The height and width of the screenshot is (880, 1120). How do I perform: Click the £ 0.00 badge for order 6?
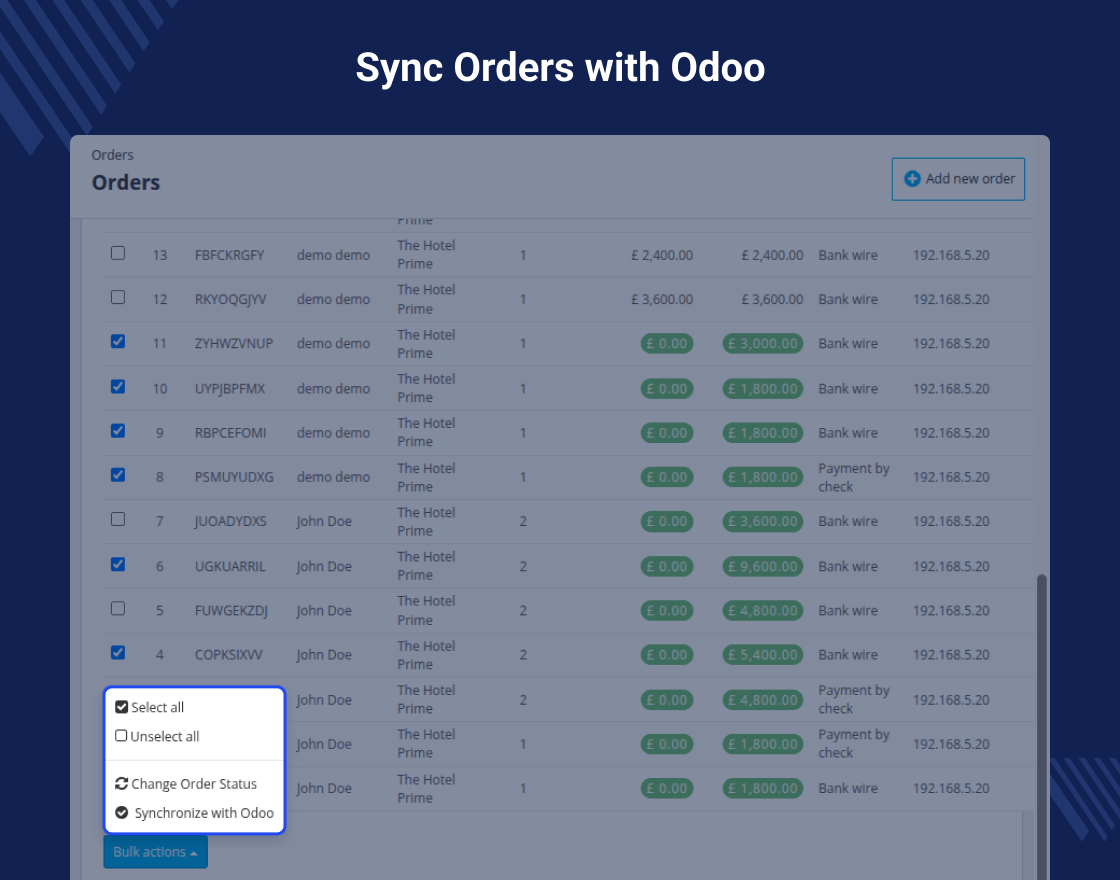pyautogui.click(x=666, y=566)
